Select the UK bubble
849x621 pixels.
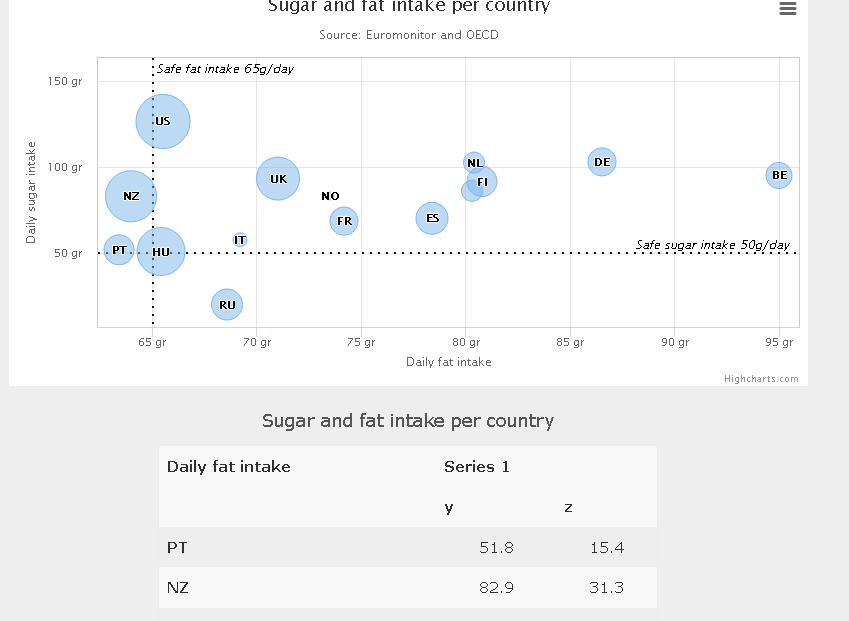tap(277, 179)
